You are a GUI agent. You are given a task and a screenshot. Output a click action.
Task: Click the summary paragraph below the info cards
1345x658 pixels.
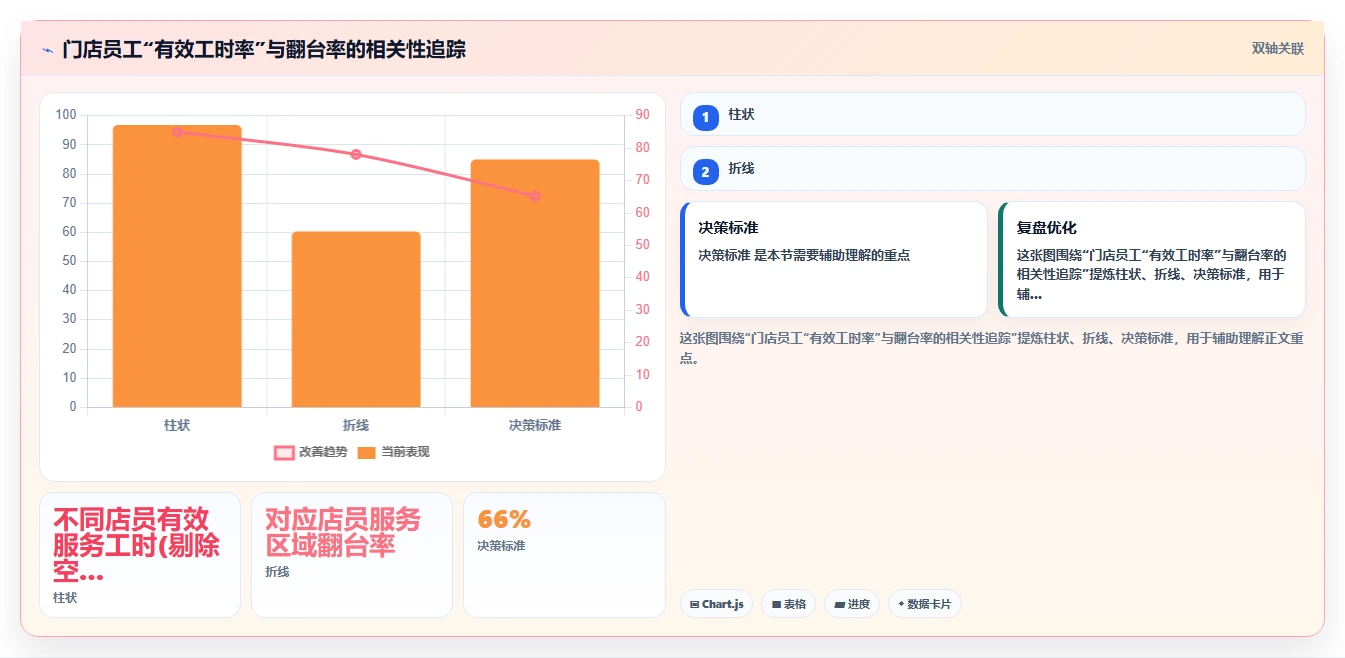(991, 348)
